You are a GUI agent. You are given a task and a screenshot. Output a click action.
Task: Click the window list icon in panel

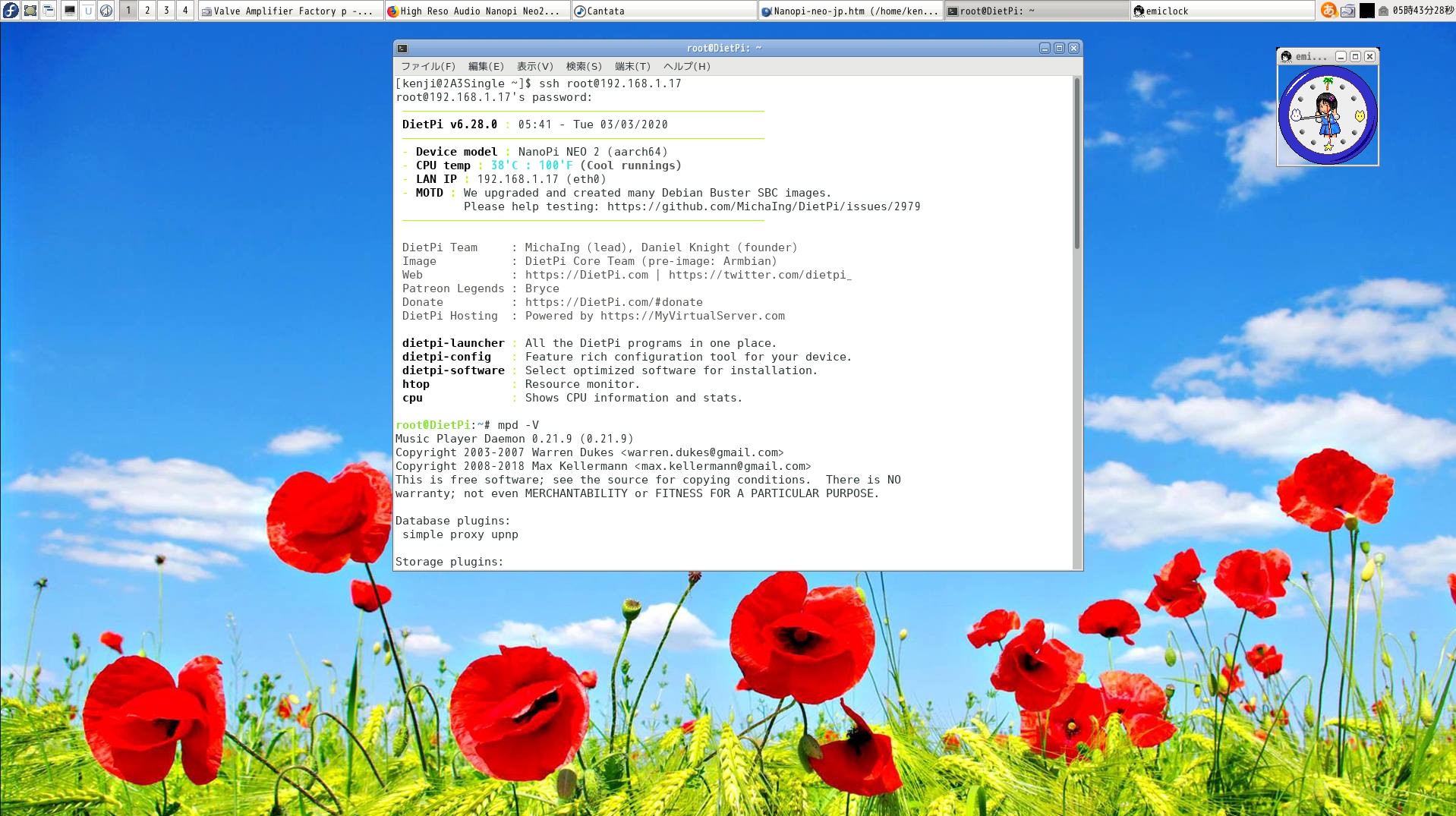(x=49, y=11)
